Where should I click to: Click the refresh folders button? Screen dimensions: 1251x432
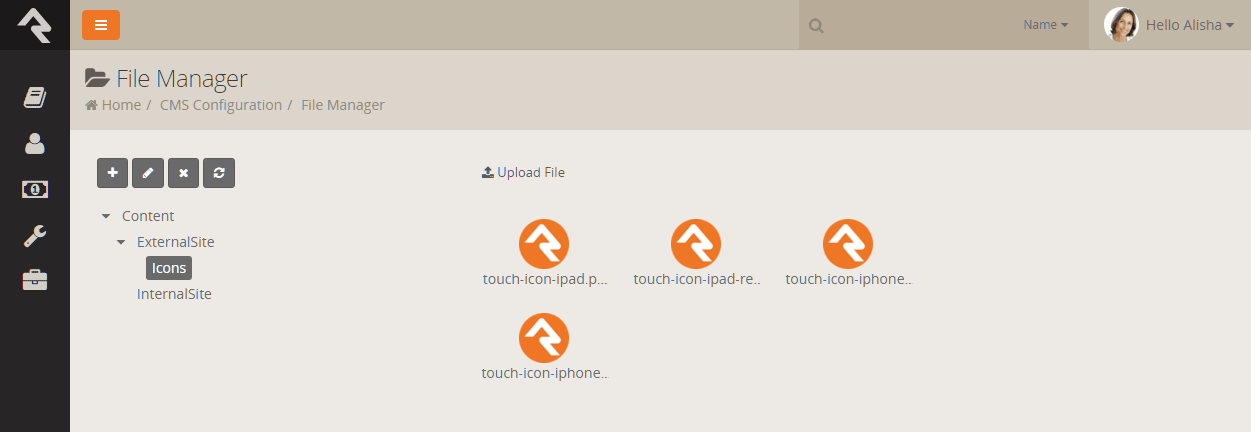coord(219,173)
